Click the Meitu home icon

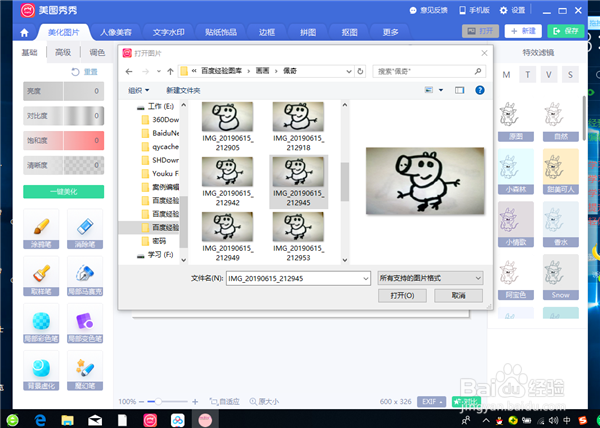point(24,33)
